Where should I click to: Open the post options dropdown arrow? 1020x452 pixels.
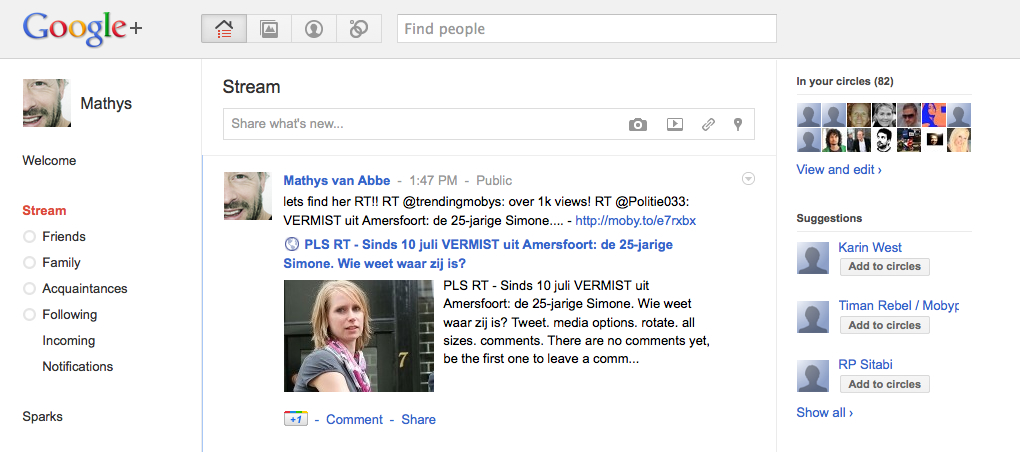click(748, 179)
